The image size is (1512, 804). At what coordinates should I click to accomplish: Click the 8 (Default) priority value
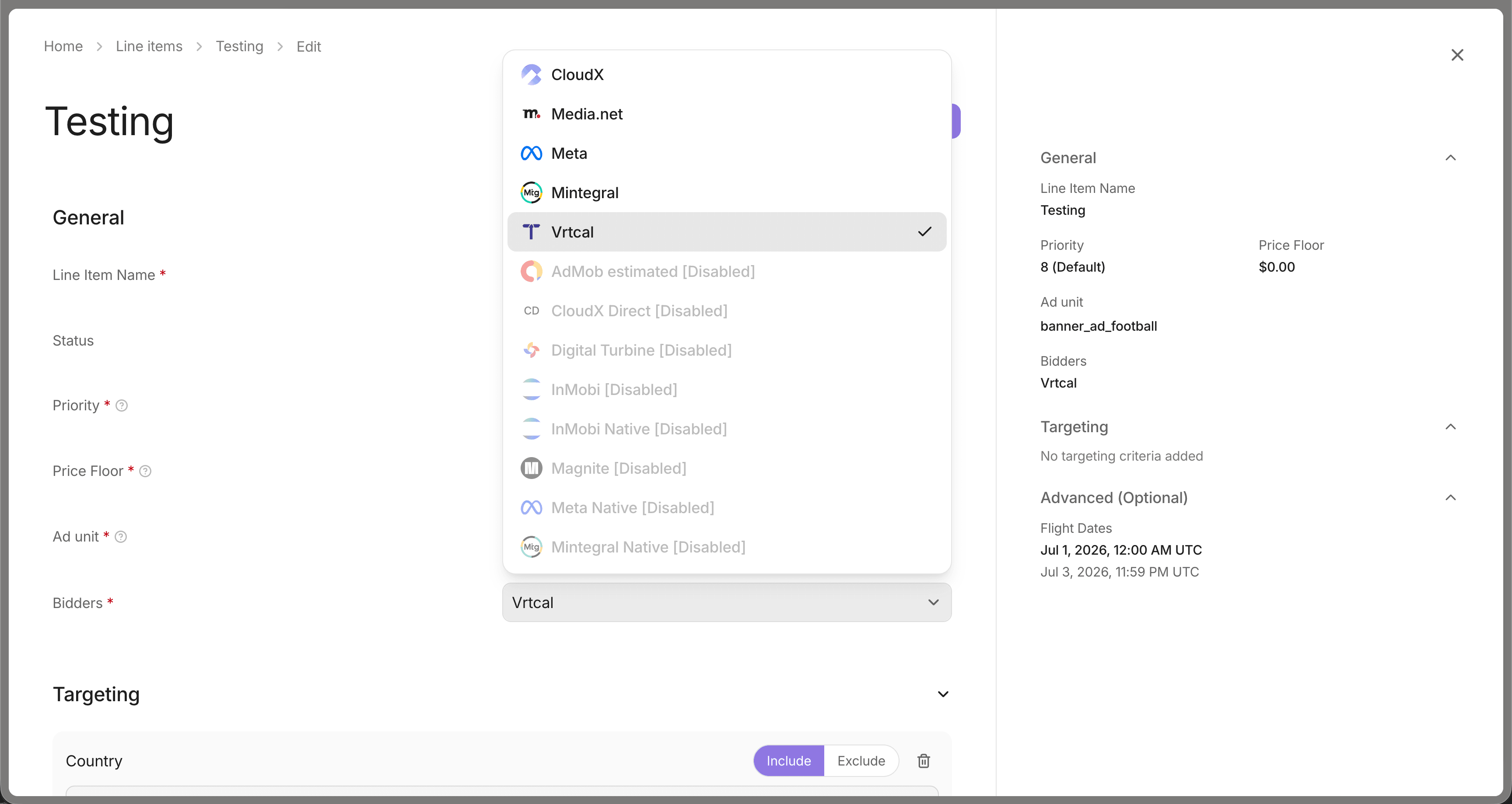1072,267
